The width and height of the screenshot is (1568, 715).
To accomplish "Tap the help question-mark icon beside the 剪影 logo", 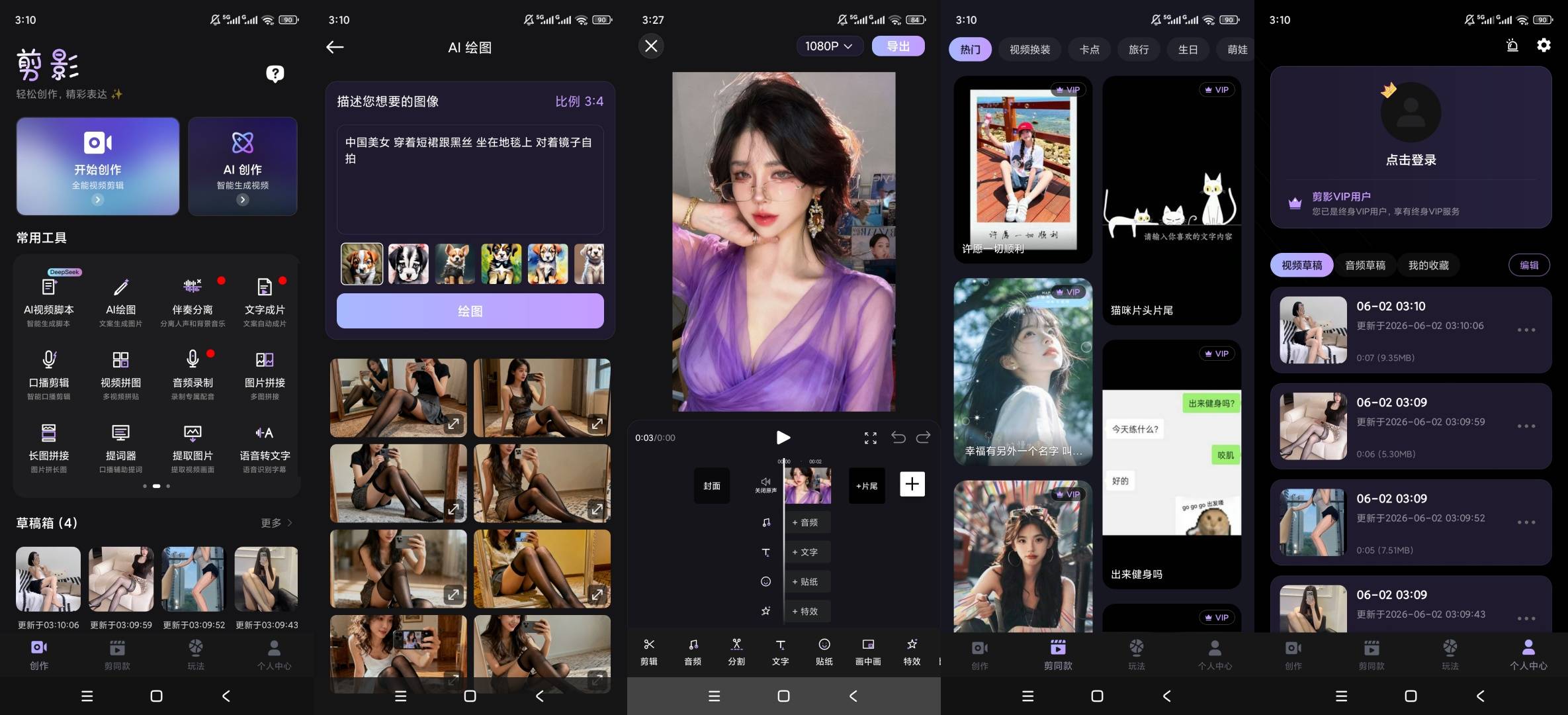I will click(x=275, y=73).
